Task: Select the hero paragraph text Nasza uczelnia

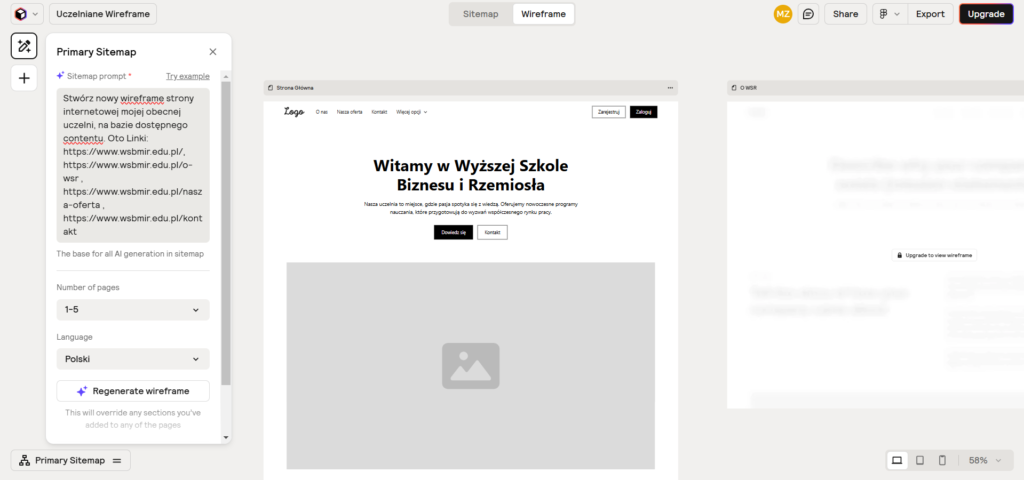Action: click(x=471, y=208)
